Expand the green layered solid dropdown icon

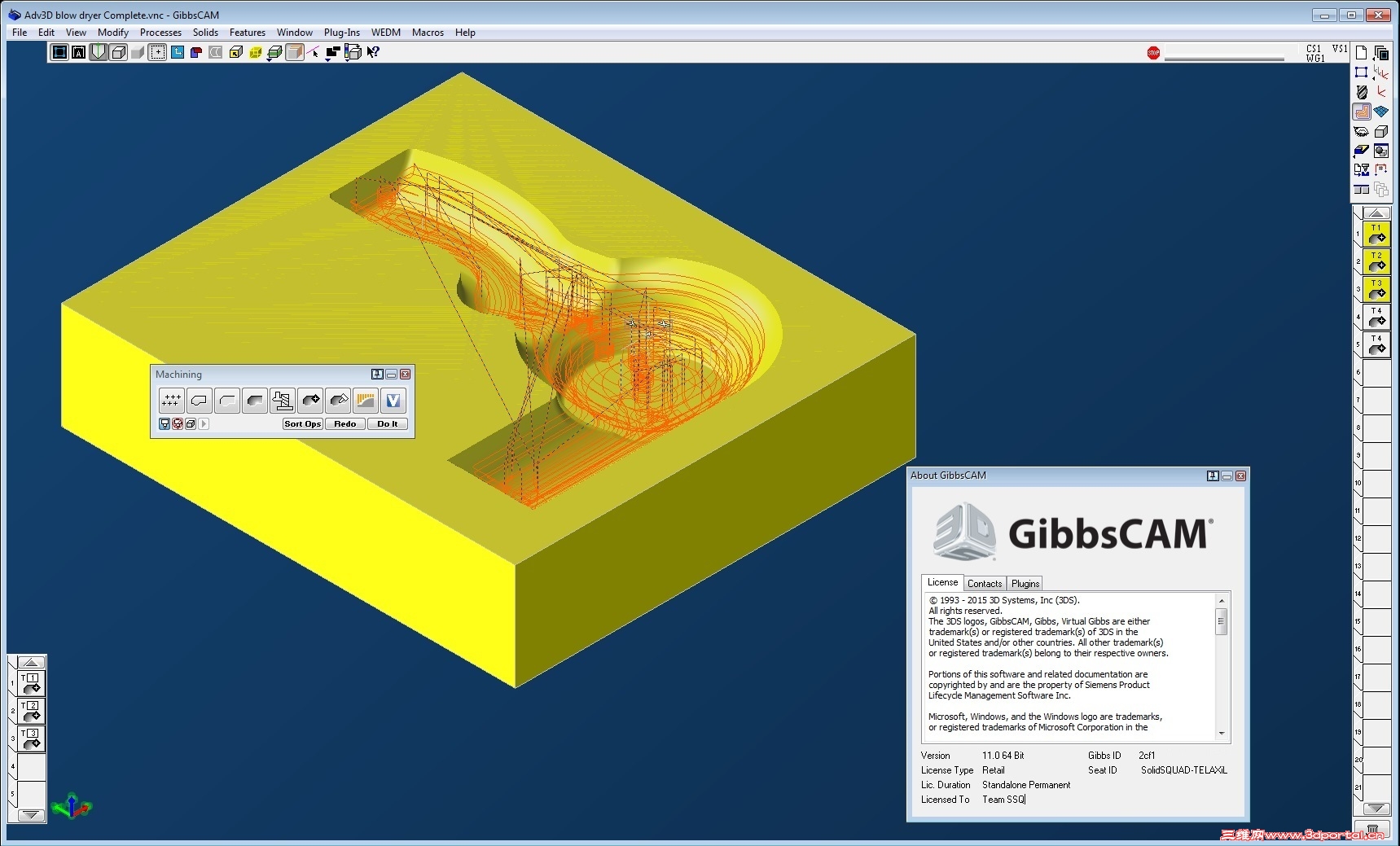(x=275, y=52)
